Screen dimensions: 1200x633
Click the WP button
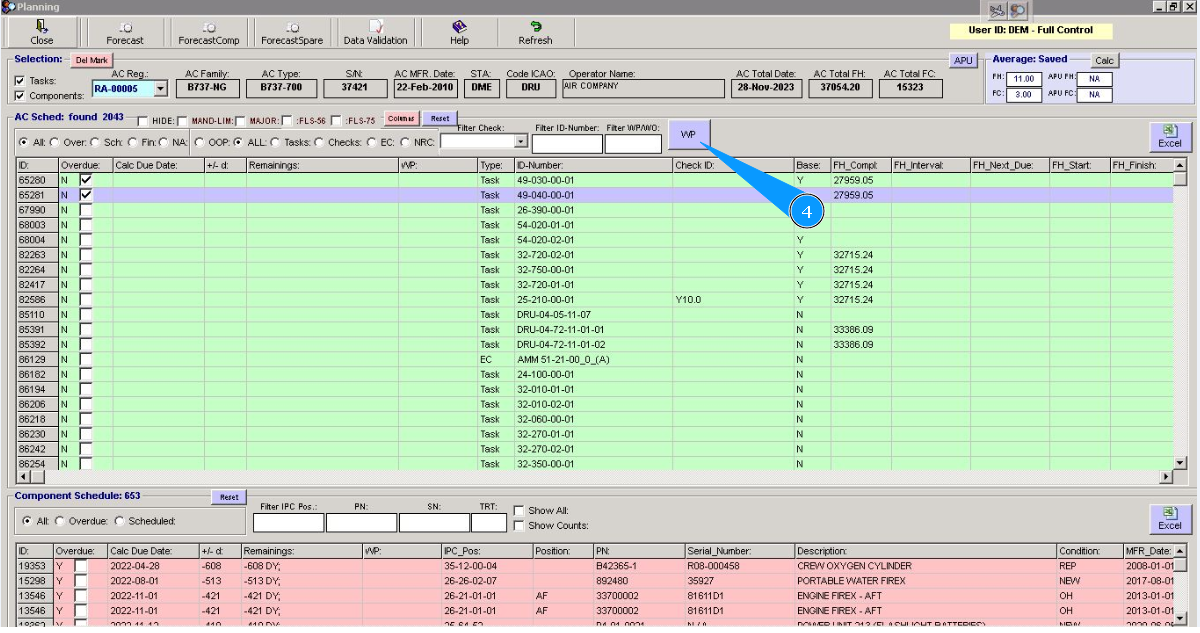[688, 135]
